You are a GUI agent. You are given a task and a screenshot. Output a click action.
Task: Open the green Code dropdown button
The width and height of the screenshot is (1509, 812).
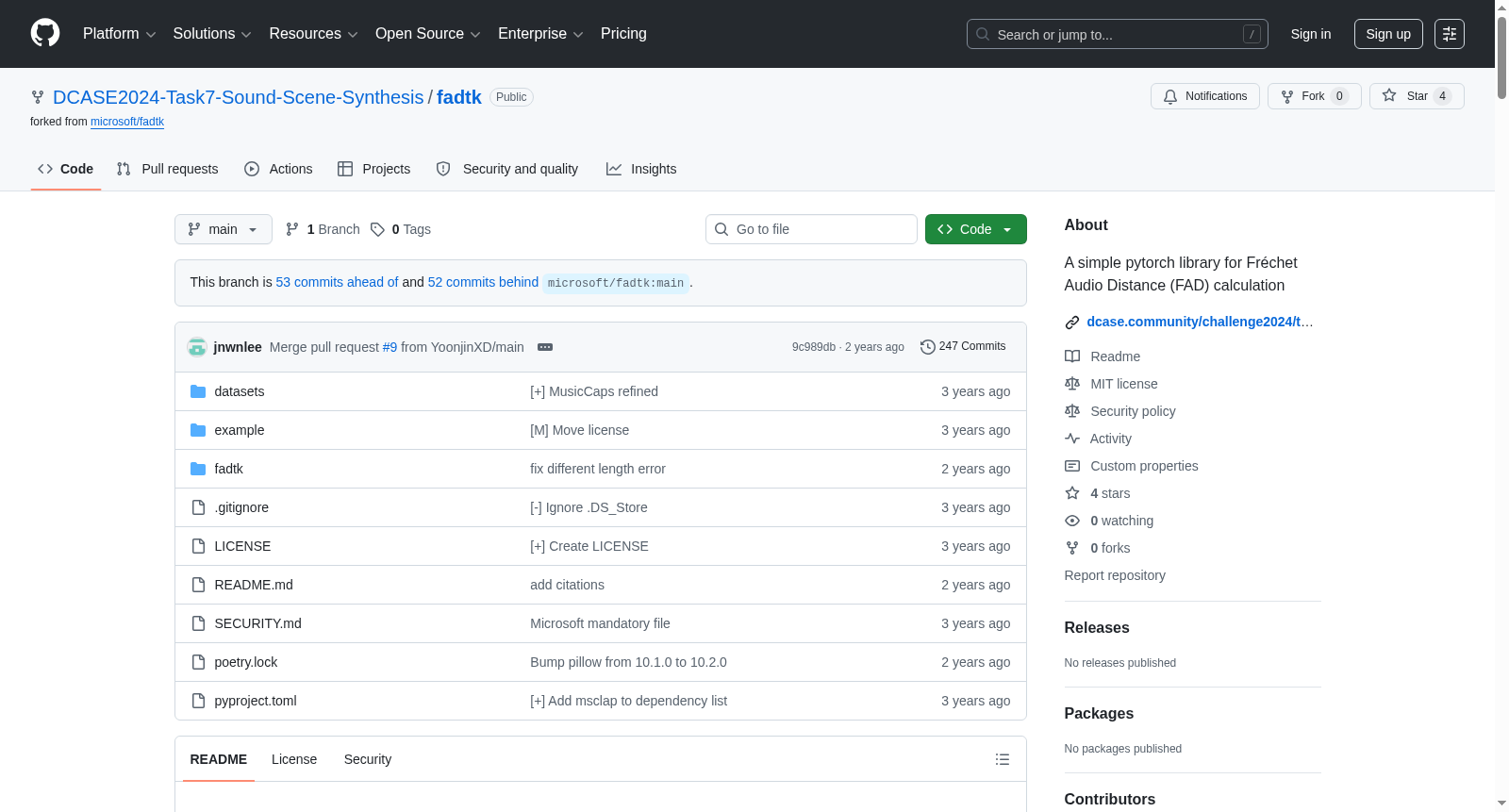[x=976, y=229]
